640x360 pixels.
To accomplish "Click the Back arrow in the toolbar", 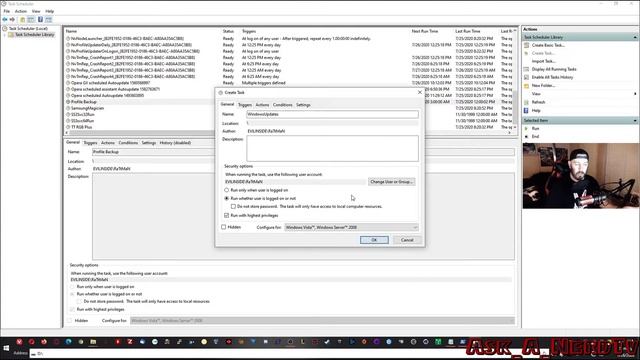I will (5, 20).
